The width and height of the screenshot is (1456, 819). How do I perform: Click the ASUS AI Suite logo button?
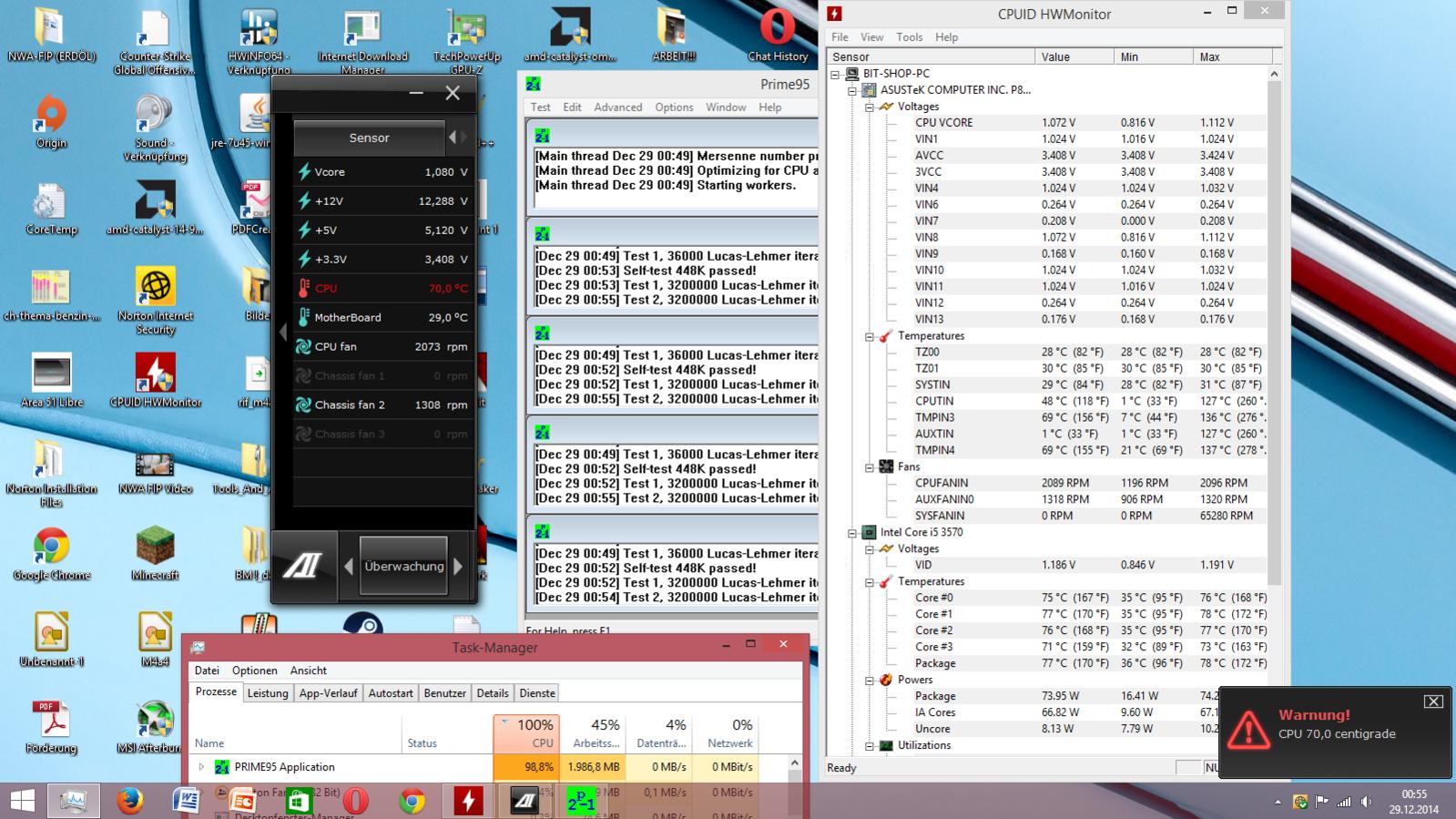click(303, 566)
